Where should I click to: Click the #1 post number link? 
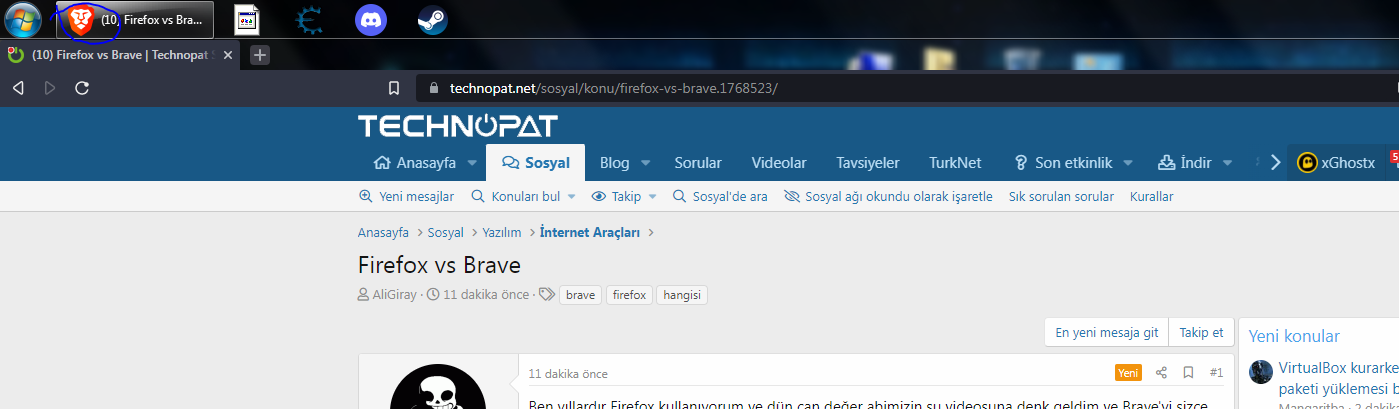click(x=1216, y=373)
